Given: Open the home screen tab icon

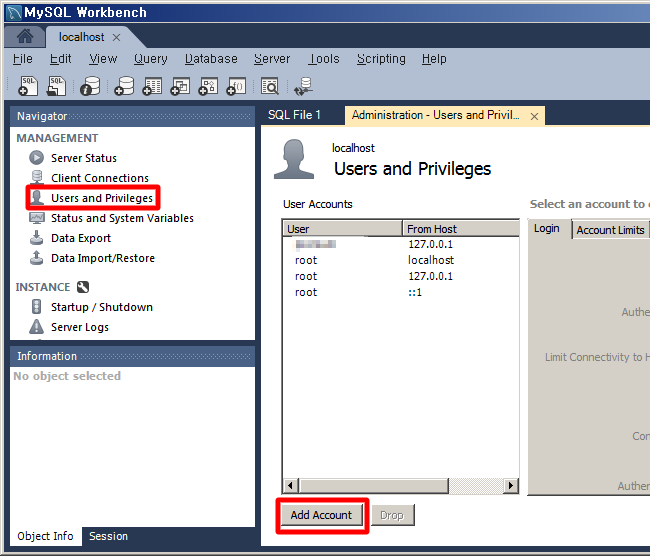Looking at the screenshot, I should click(x=25, y=36).
